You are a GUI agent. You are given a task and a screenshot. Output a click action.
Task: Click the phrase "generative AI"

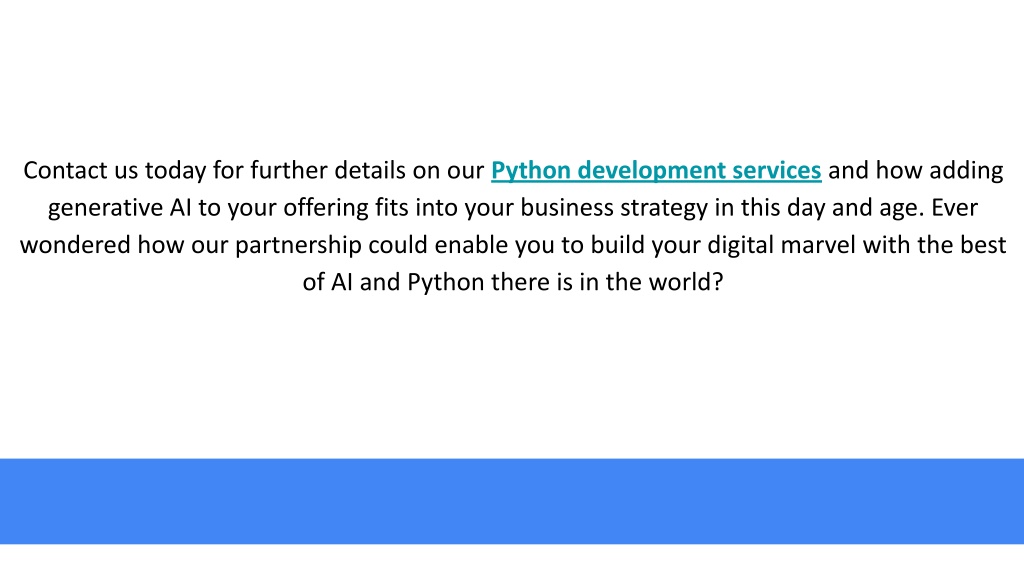(x=120, y=208)
